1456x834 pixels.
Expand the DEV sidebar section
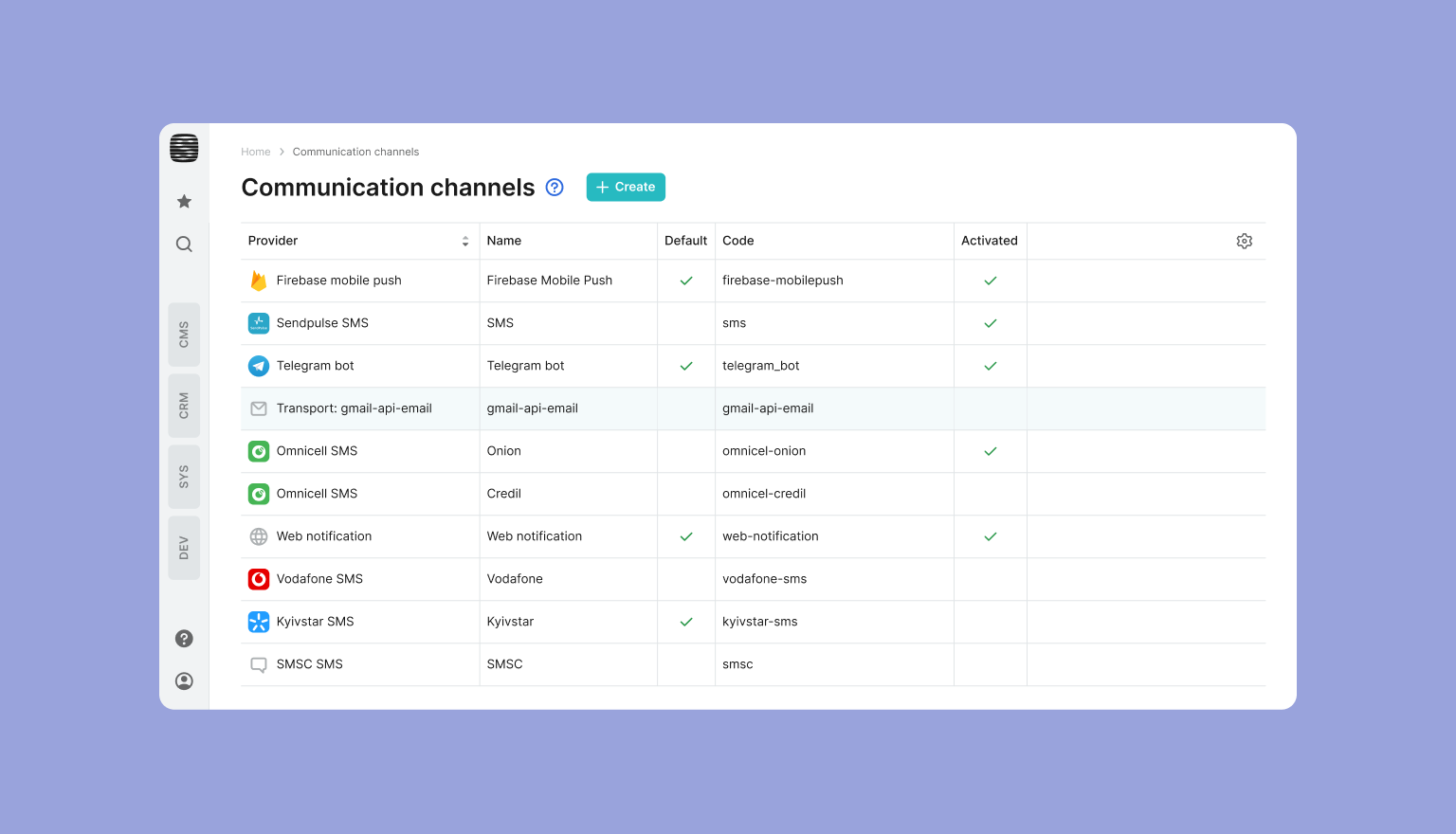coord(184,548)
